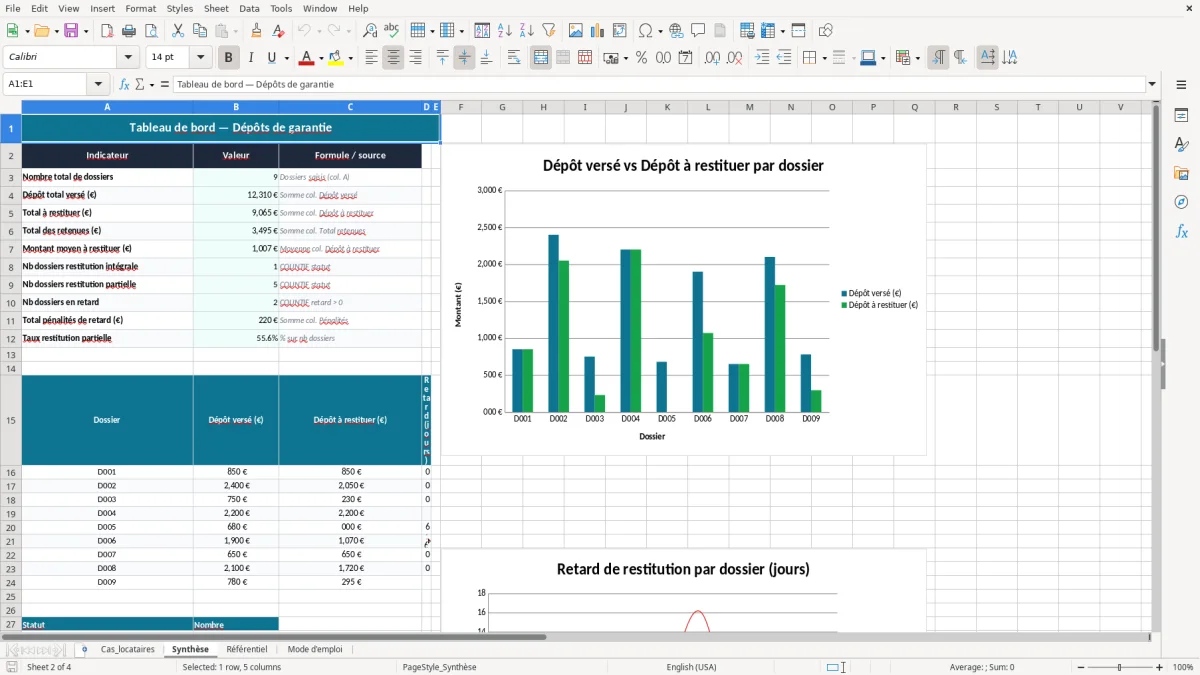Switch to the Cas_locataires sheet tab
Image resolution: width=1200 pixels, height=675 pixels.
coord(128,649)
